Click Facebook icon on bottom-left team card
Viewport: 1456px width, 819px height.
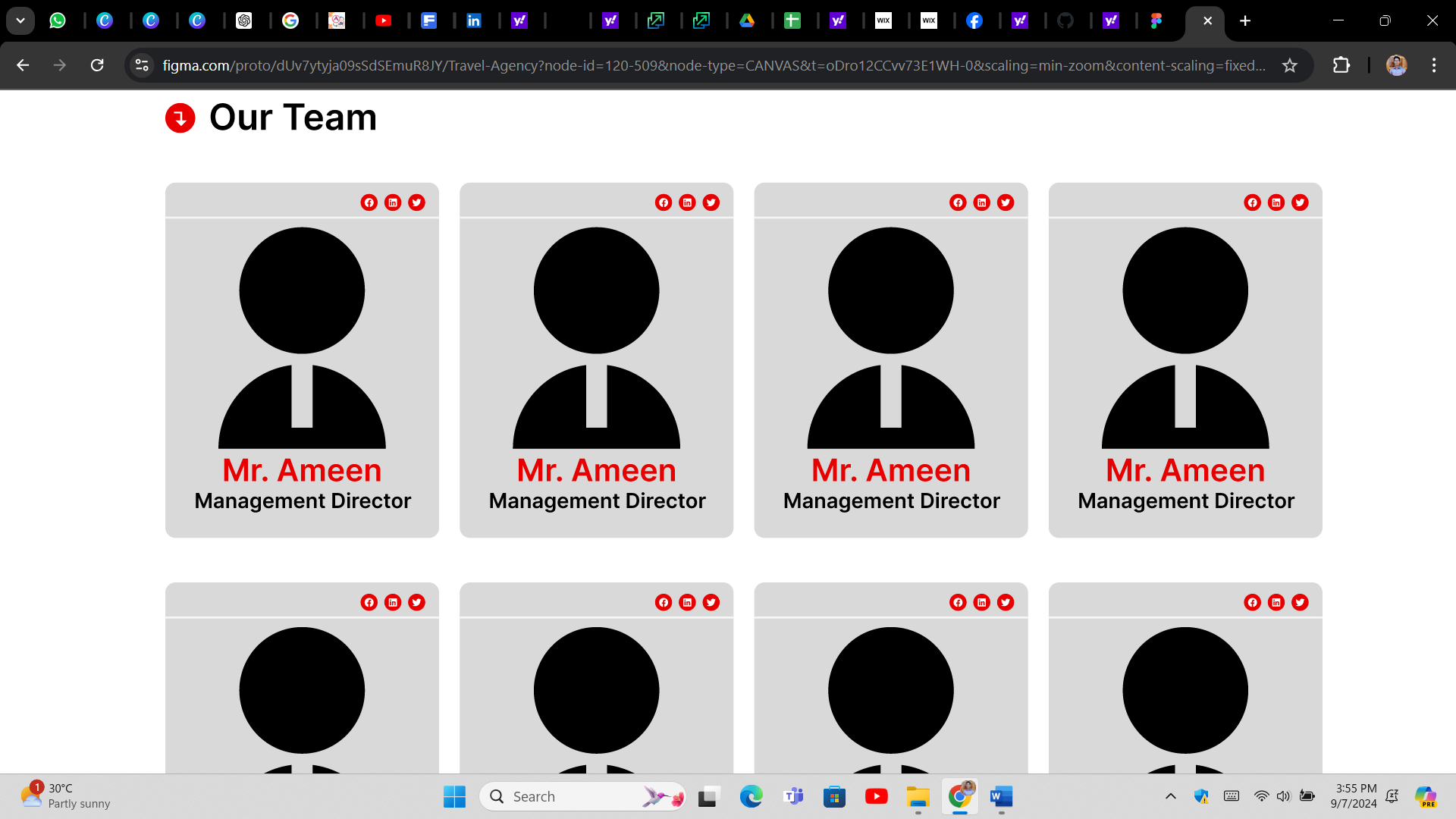click(369, 602)
